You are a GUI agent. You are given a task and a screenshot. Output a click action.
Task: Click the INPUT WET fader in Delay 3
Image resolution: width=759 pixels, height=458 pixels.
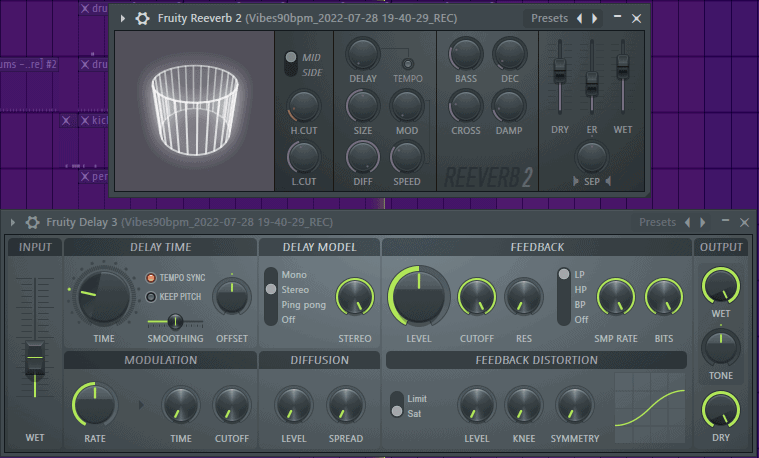point(35,358)
